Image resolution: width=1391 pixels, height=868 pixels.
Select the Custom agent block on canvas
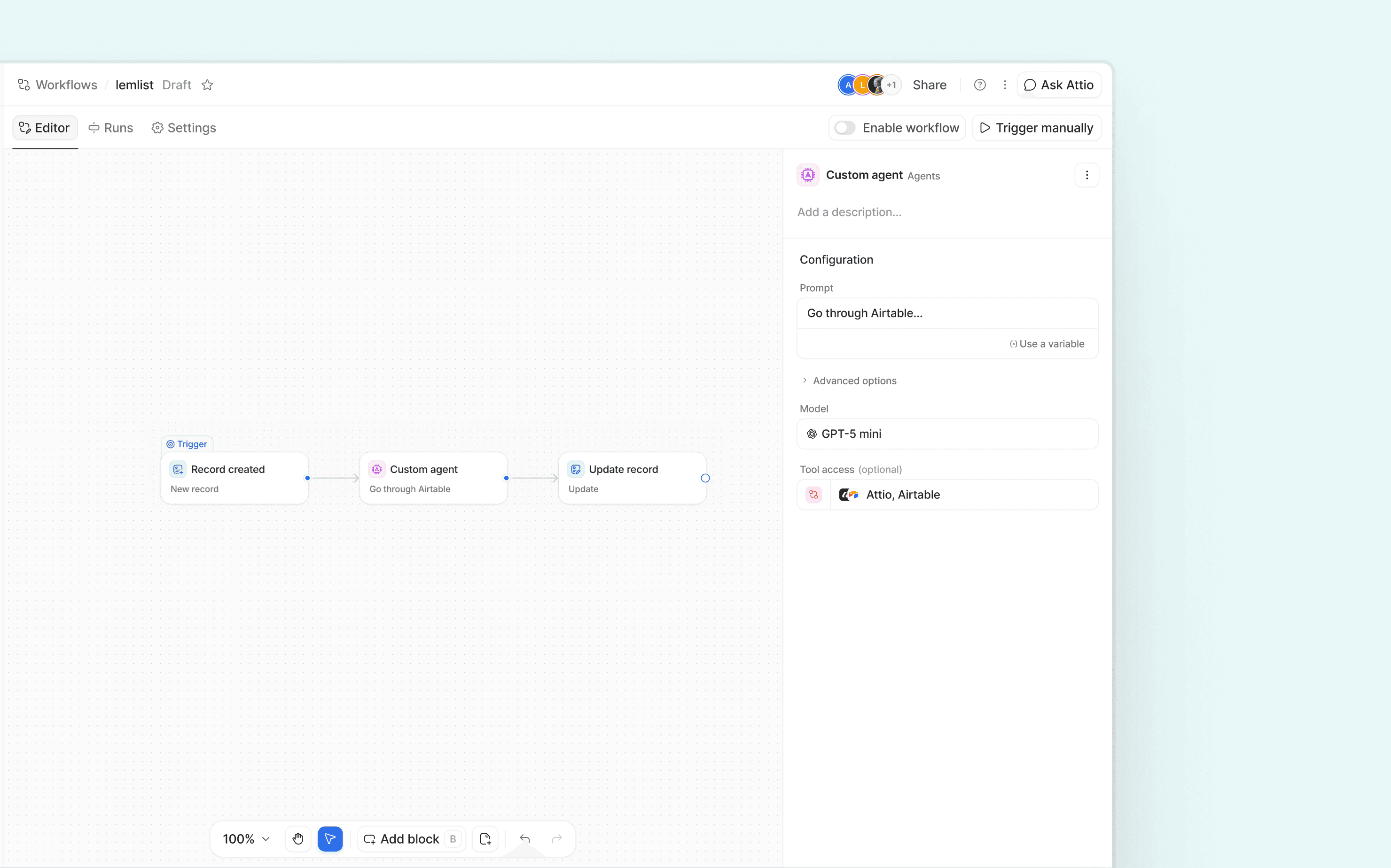433,478
